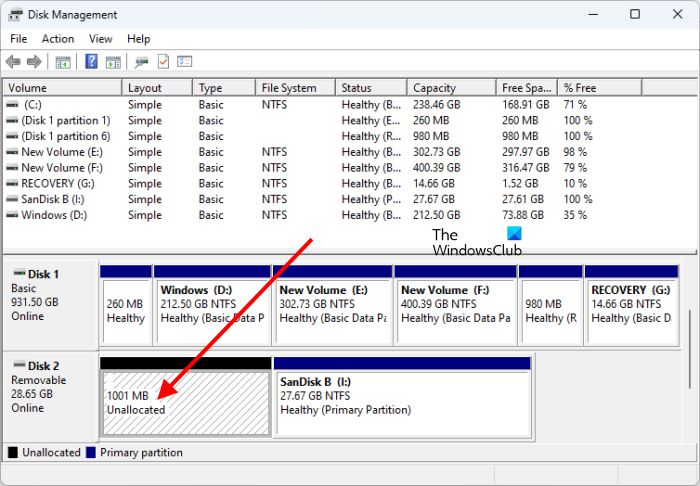
Task: Click the 238.46 GB capacity value
Action: pos(437,105)
